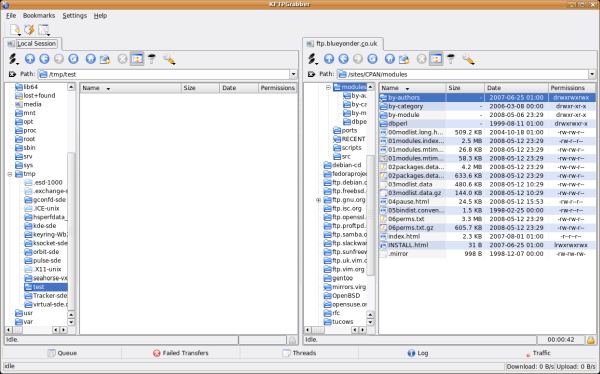Screen dimensions: 600x374
Task: Toggle tree view in Local Session pane
Action: tap(137, 59)
